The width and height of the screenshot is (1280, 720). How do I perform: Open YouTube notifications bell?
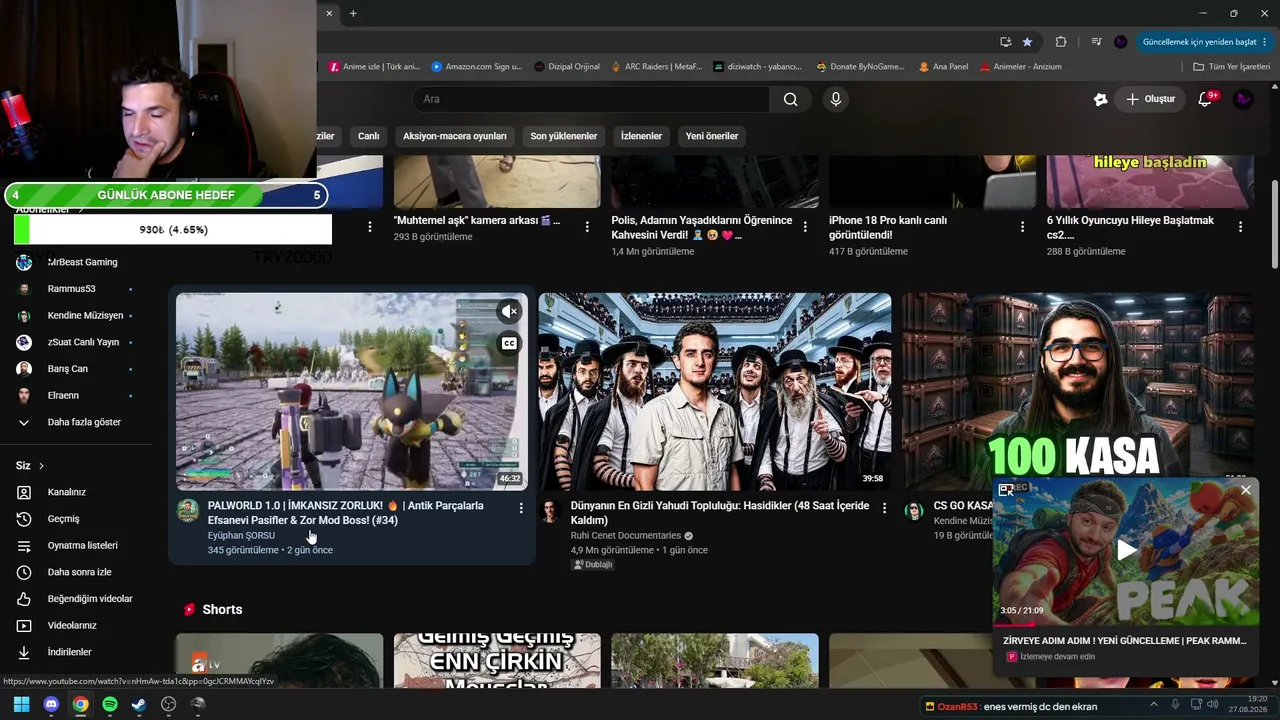tap(1206, 99)
